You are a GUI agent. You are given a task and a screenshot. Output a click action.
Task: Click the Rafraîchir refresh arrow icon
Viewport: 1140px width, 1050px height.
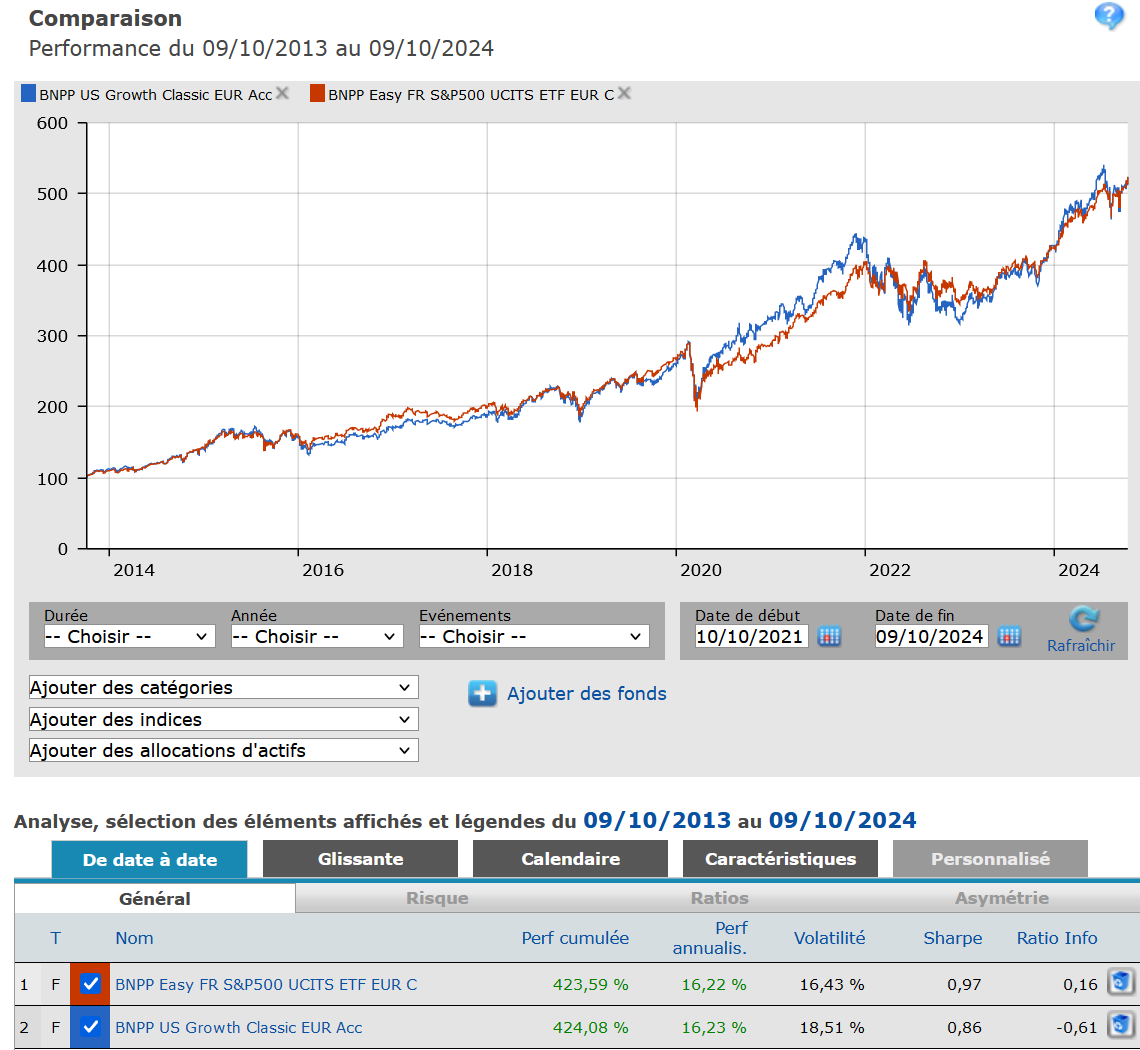coord(1083,619)
